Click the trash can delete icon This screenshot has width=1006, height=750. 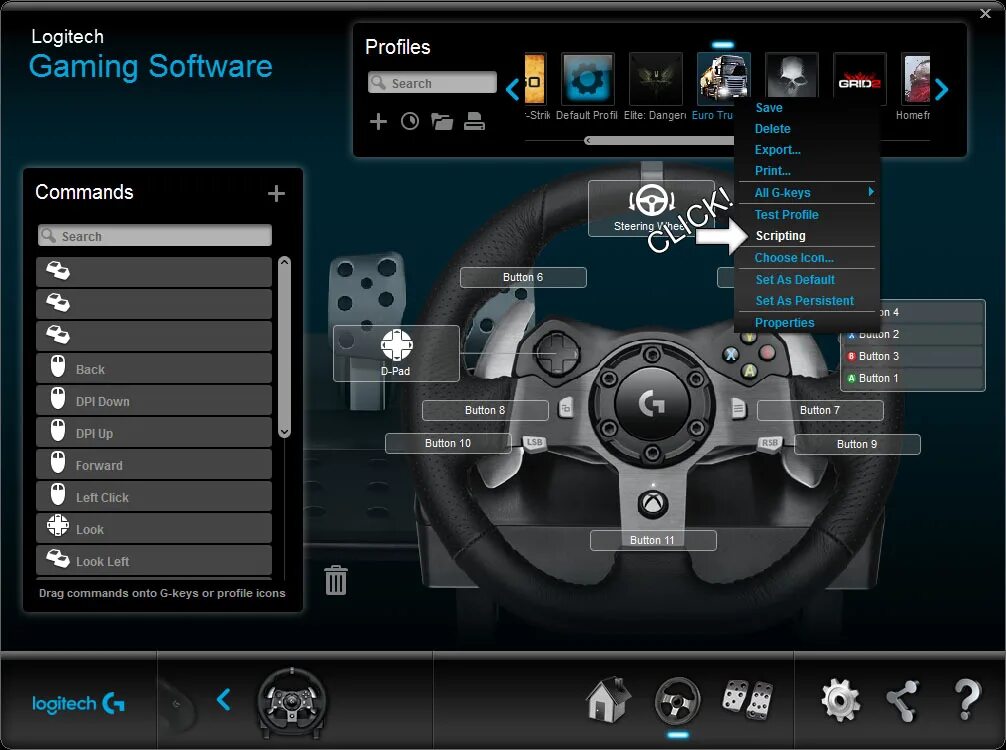pyautogui.click(x=336, y=581)
